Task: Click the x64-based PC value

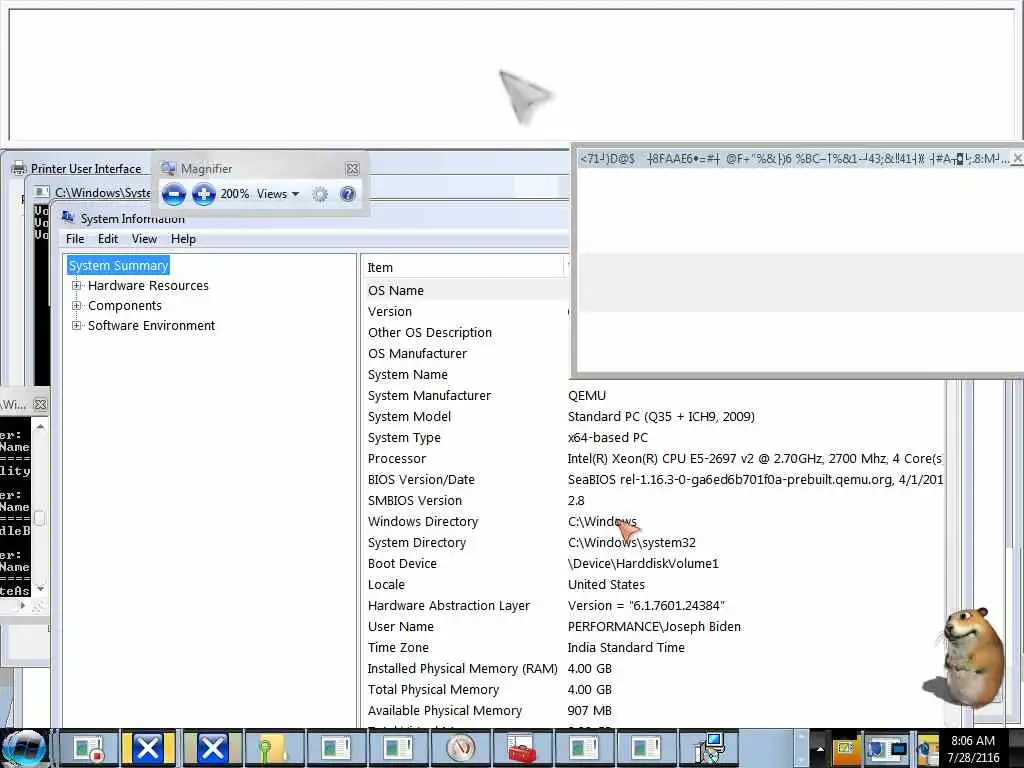Action: pos(607,437)
